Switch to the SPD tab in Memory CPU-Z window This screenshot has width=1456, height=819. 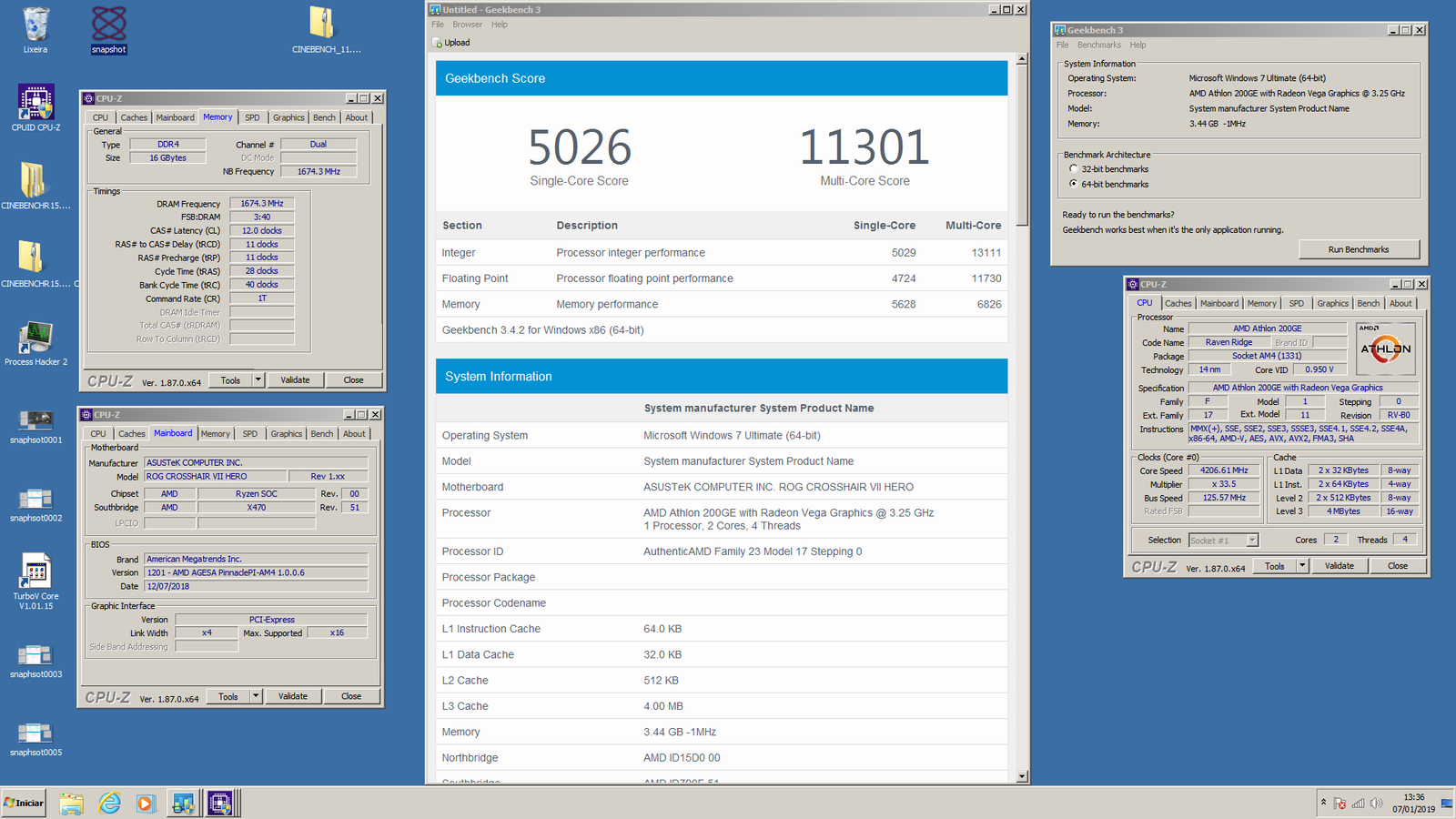tap(252, 117)
